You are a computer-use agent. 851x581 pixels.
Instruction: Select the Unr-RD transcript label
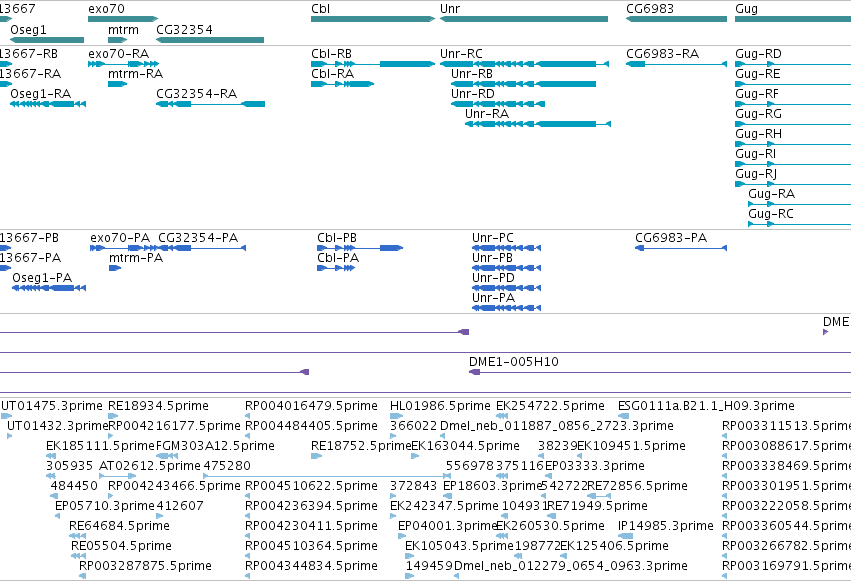tap(473, 94)
